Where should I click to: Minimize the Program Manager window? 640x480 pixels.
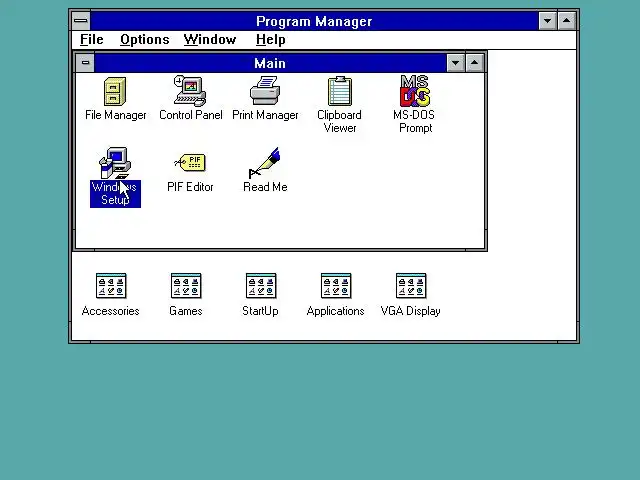(548, 21)
